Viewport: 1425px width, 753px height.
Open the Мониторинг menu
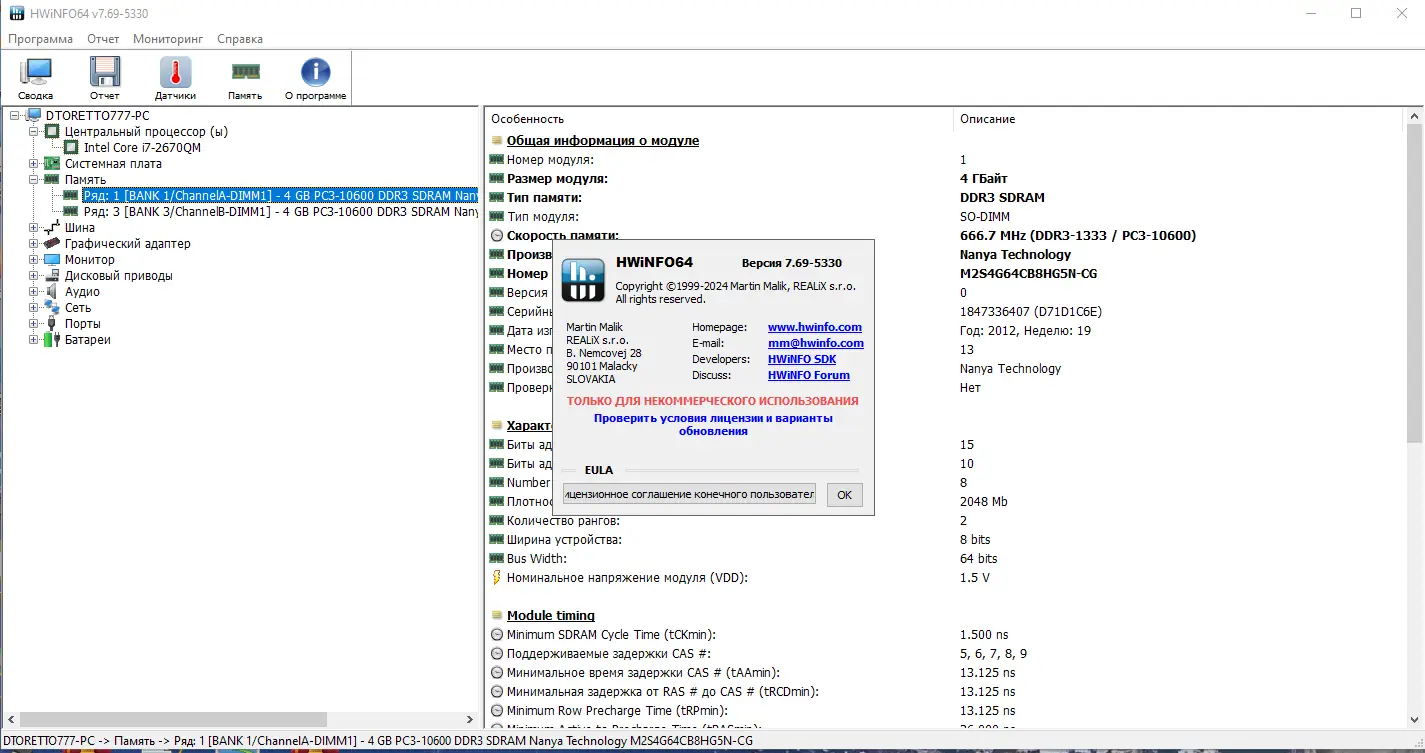[x=168, y=39]
